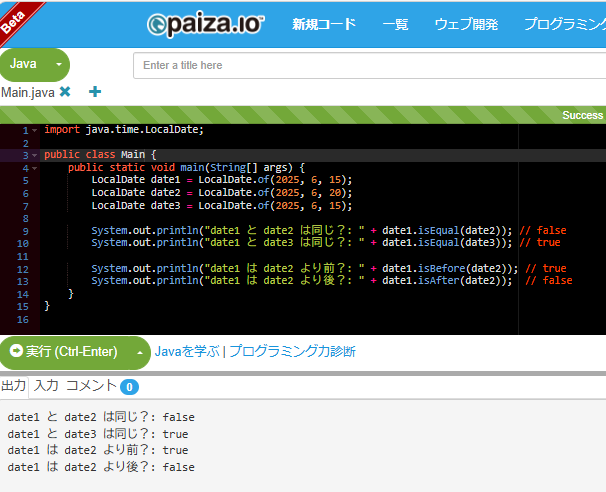Open ウェブ開発 in the navigation bar
606x492 pixels.
(x=466, y=24)
